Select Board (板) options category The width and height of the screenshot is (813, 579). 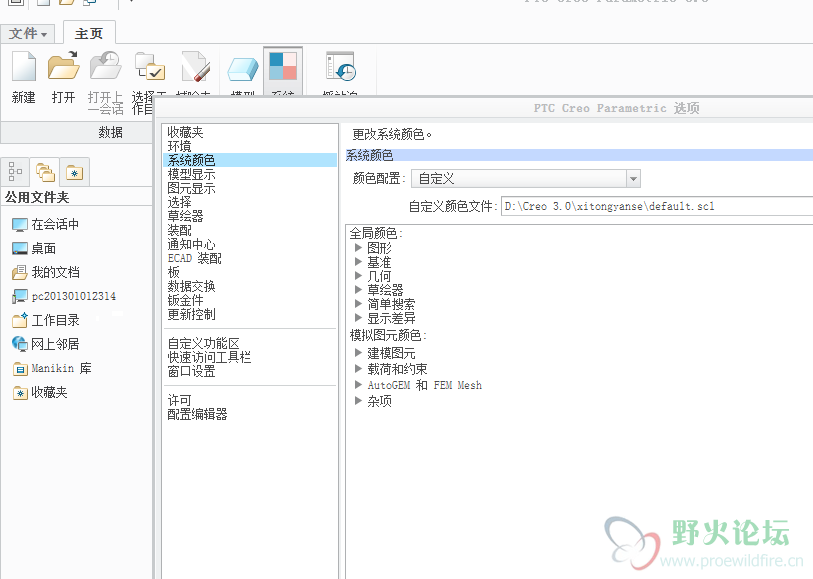(174, 272)
